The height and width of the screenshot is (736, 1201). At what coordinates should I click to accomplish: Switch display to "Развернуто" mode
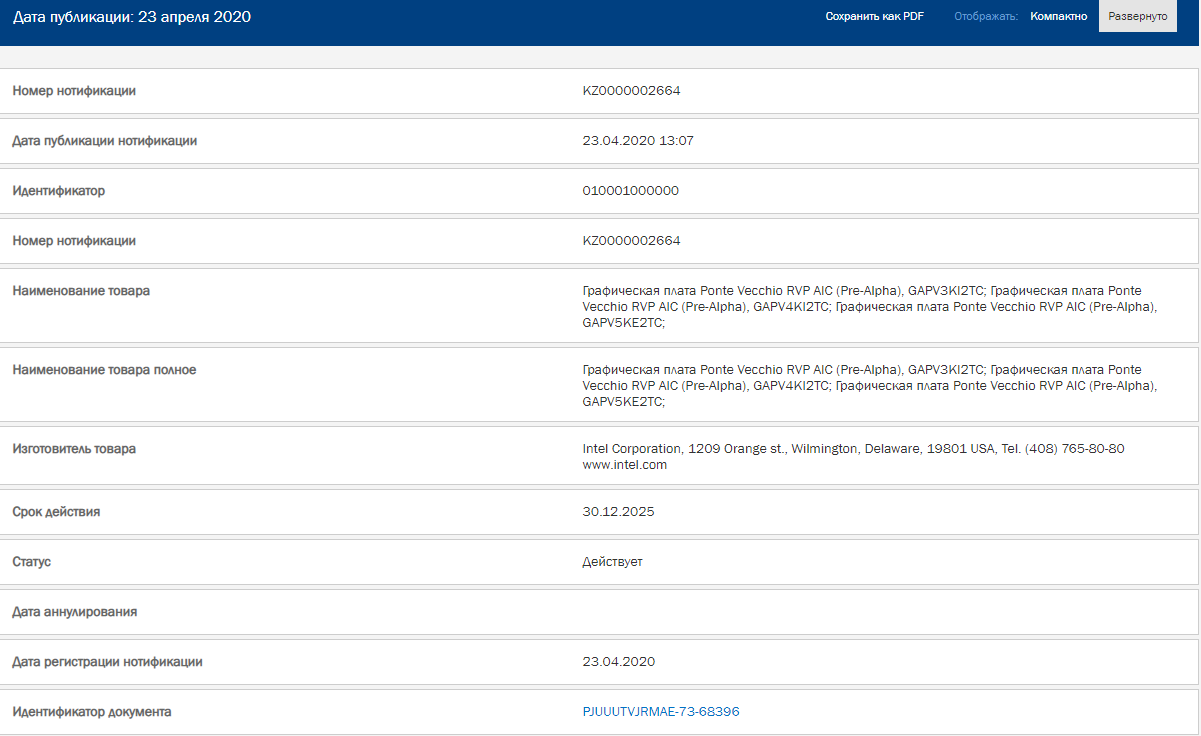point(1137,17)
